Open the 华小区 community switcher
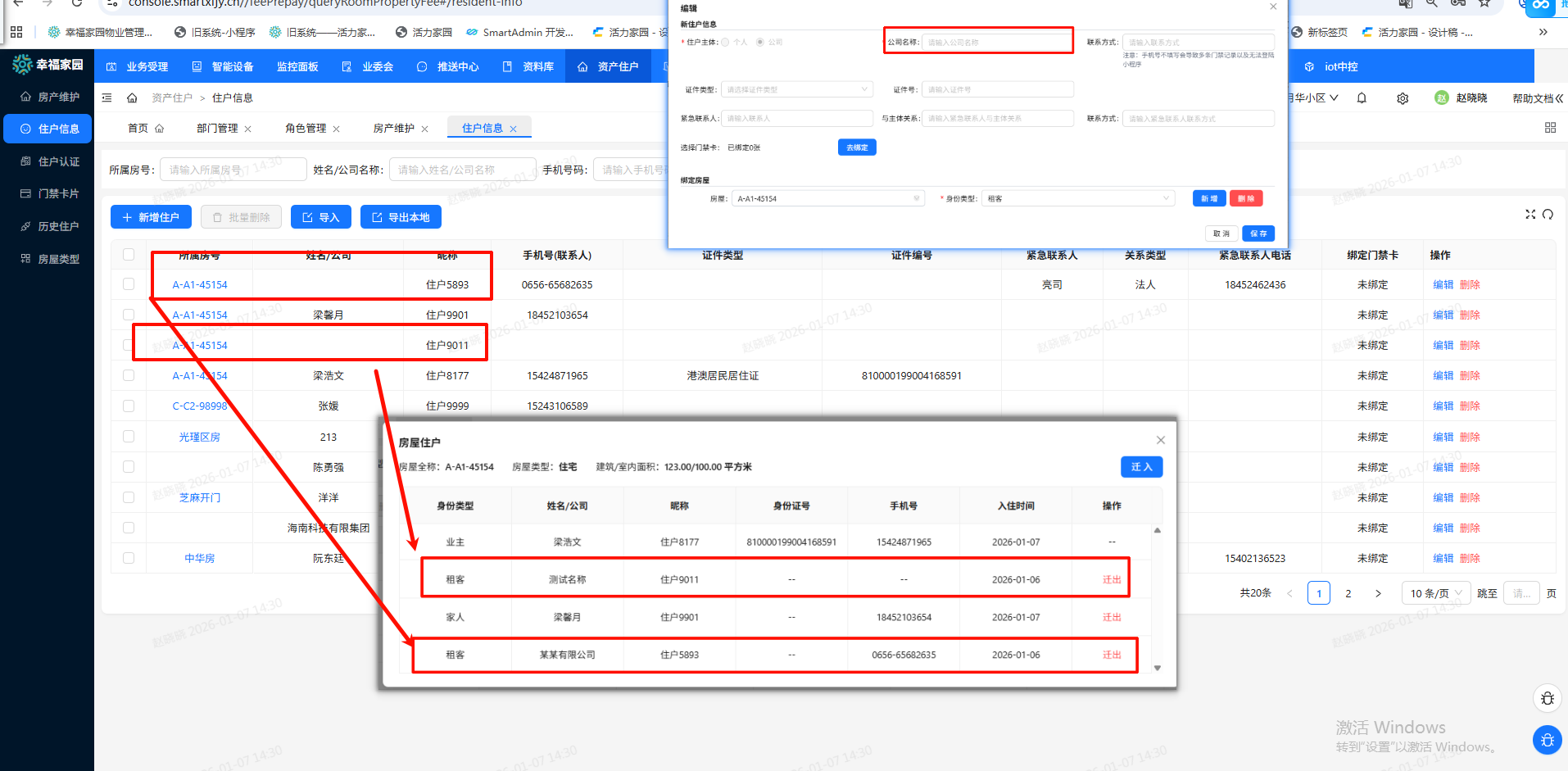The image size is (1568, 771). [1313, 98]
